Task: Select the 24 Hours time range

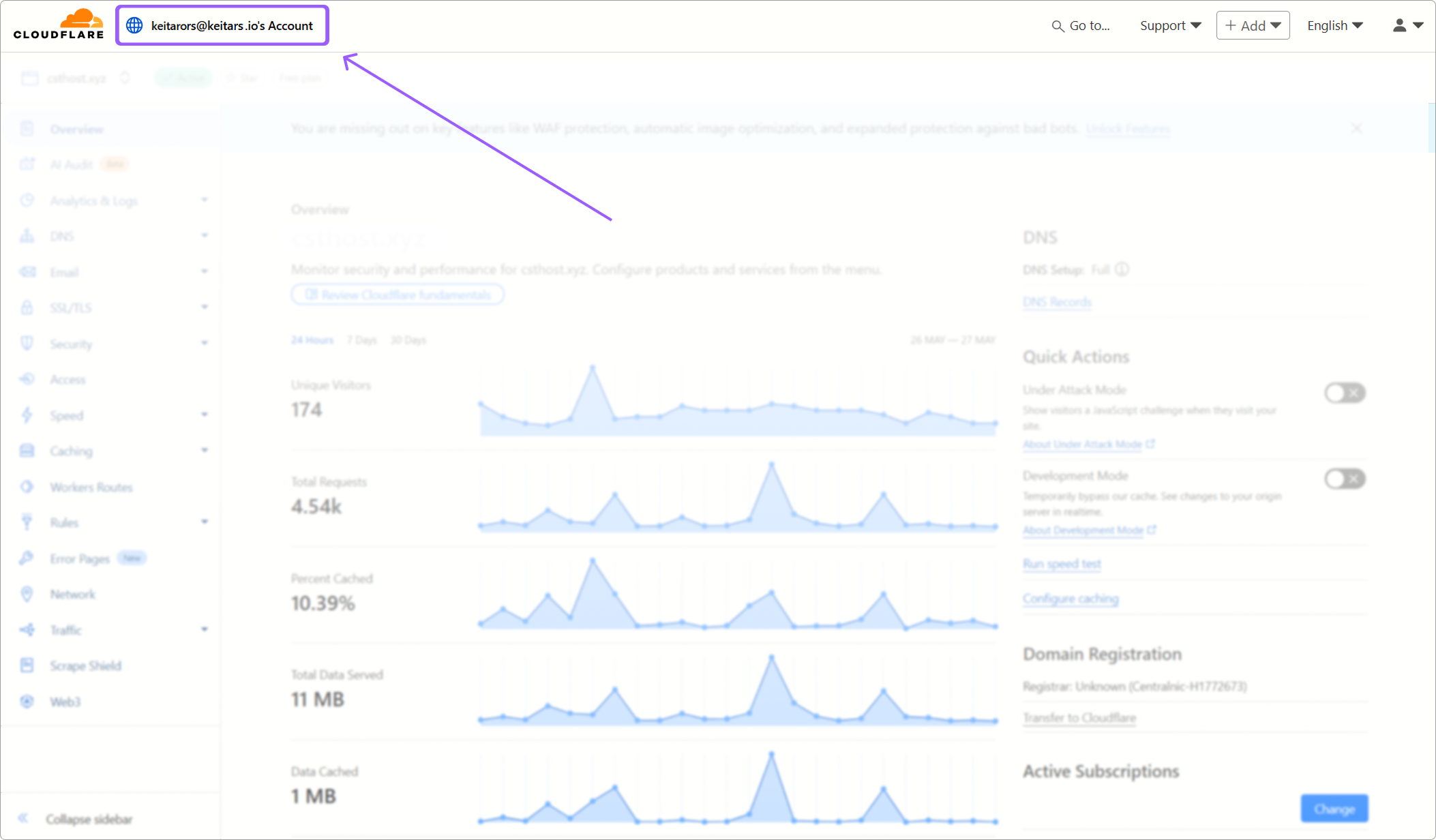Action: click(x=312, y=340)
